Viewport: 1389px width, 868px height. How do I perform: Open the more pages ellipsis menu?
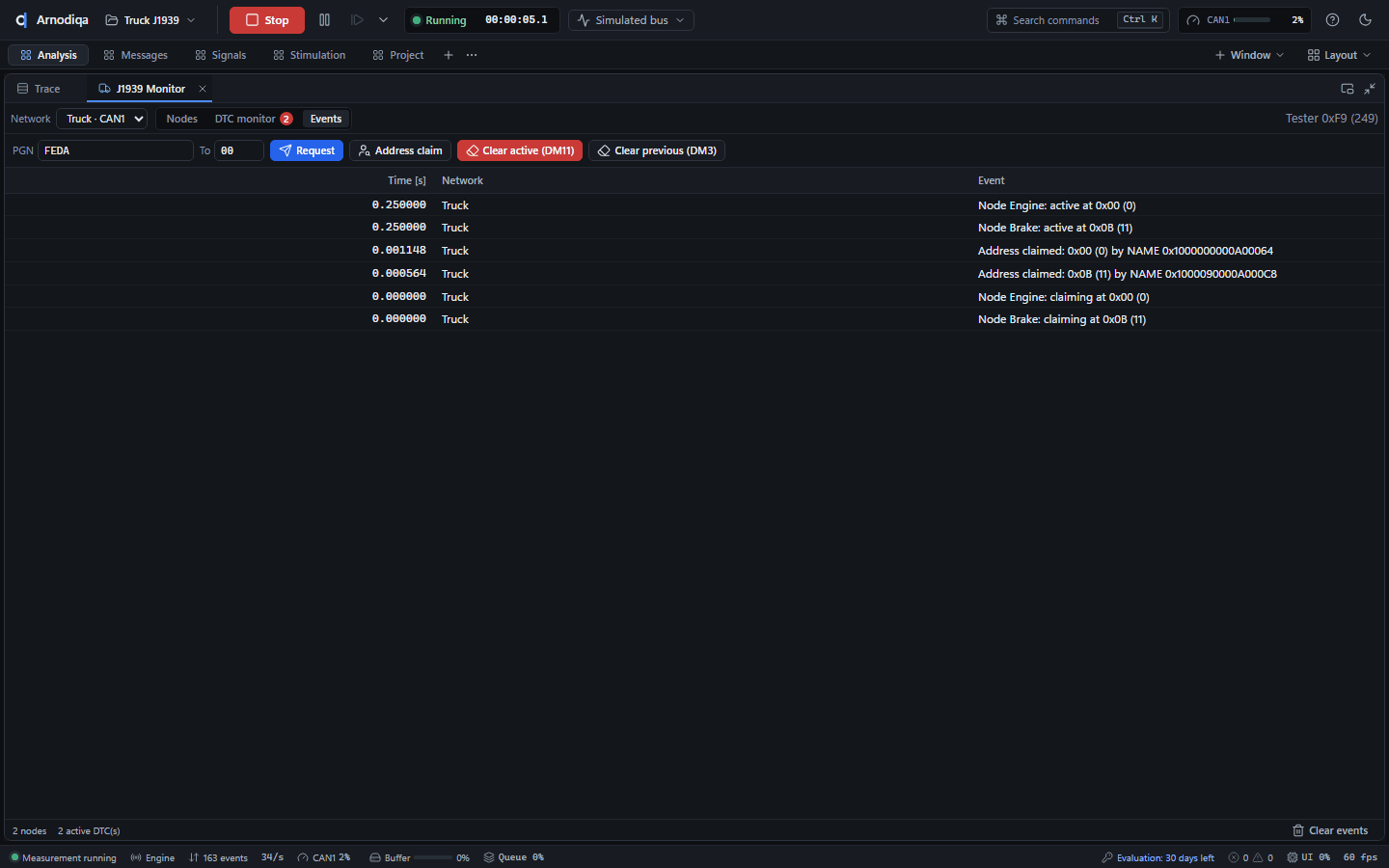(472, 55)
